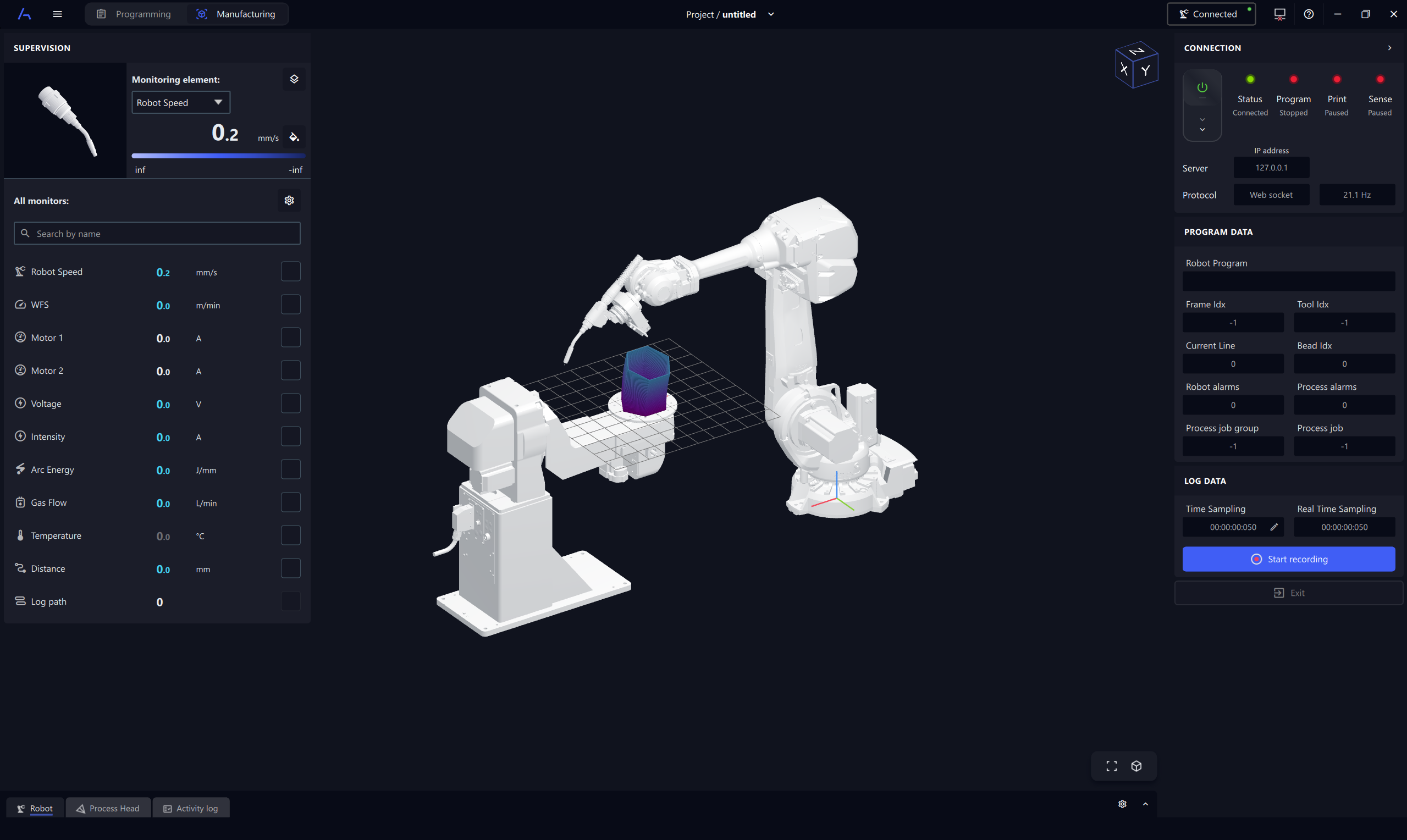This screenshot has width=1407, height=840.
Task: Tick the Distance monitor checkbox
Action: coord(290,568)
